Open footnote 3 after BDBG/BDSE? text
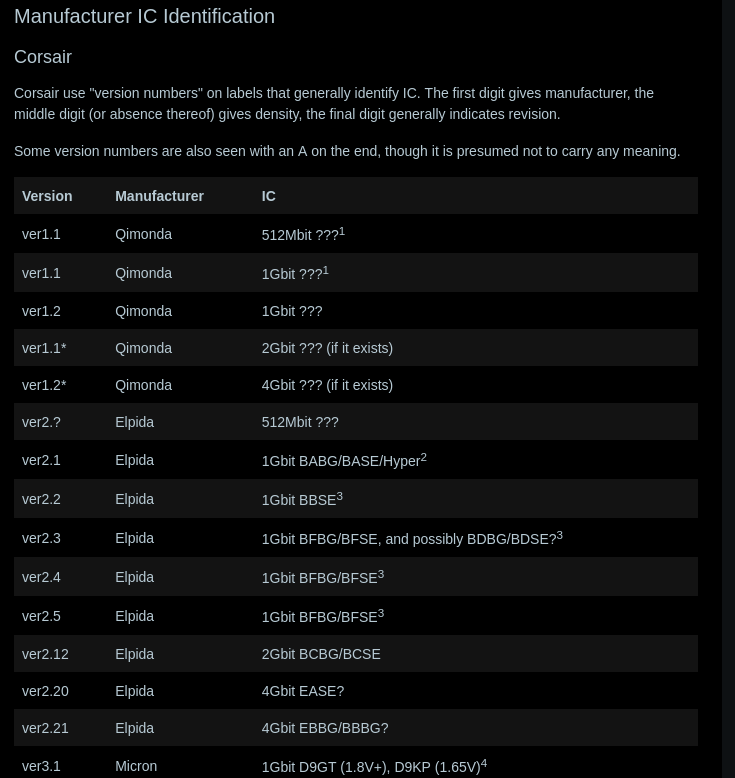Viewport: 735px width, 778px height. [x=560, y=535]
